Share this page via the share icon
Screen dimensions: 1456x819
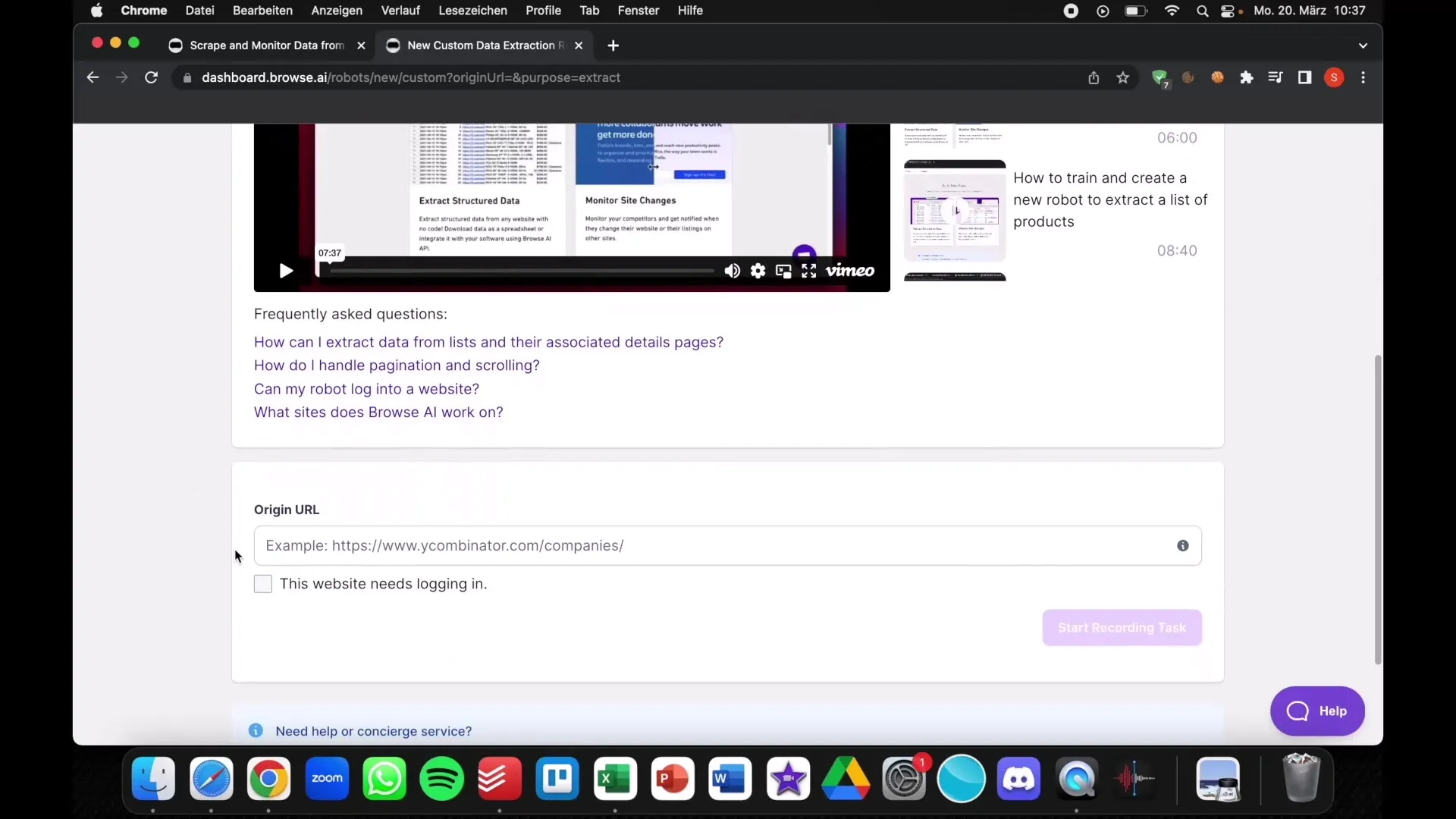coord(1094,77)
